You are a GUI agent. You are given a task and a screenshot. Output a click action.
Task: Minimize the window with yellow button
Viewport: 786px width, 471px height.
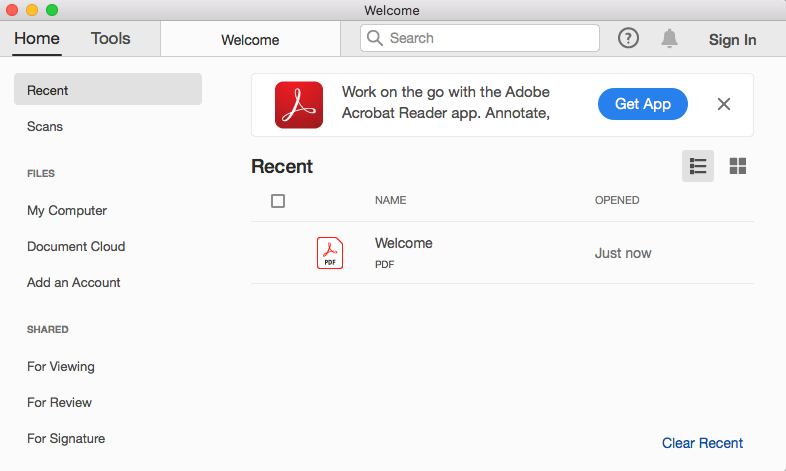32,10
